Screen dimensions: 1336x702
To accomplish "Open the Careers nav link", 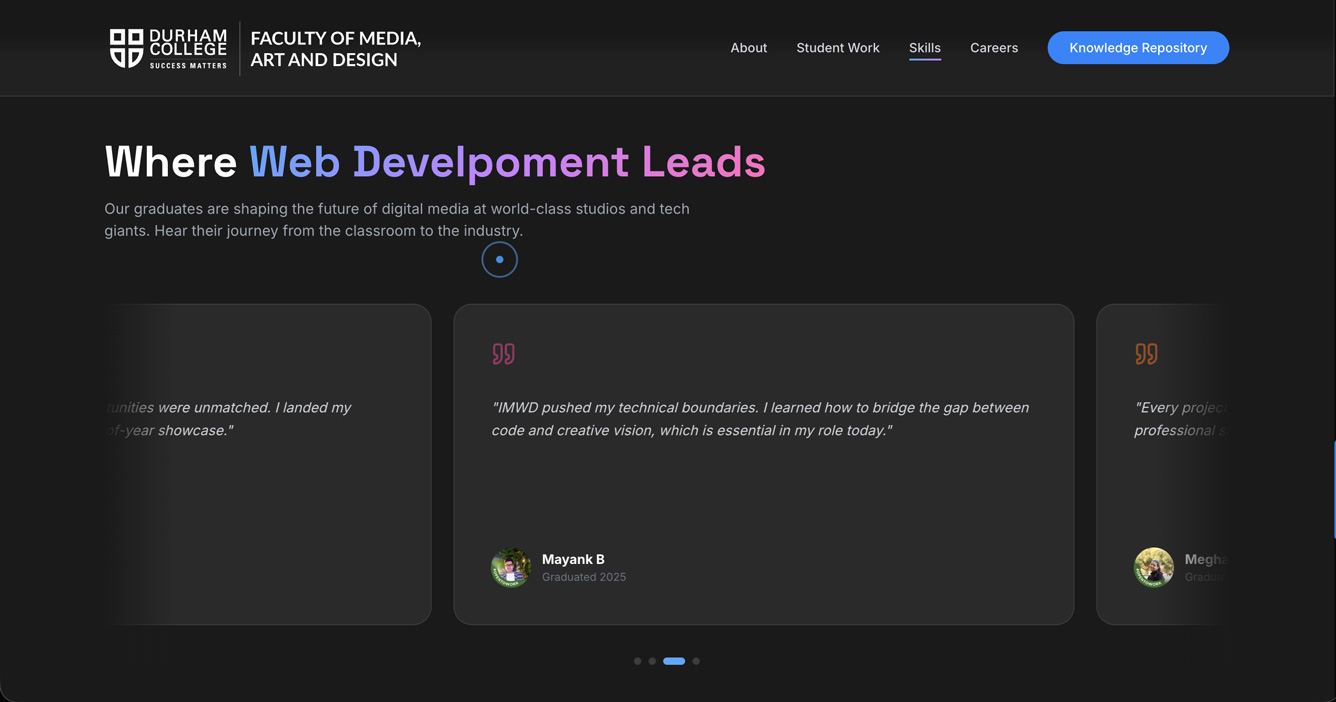I will pyautogui.click(x=994, y=48).
